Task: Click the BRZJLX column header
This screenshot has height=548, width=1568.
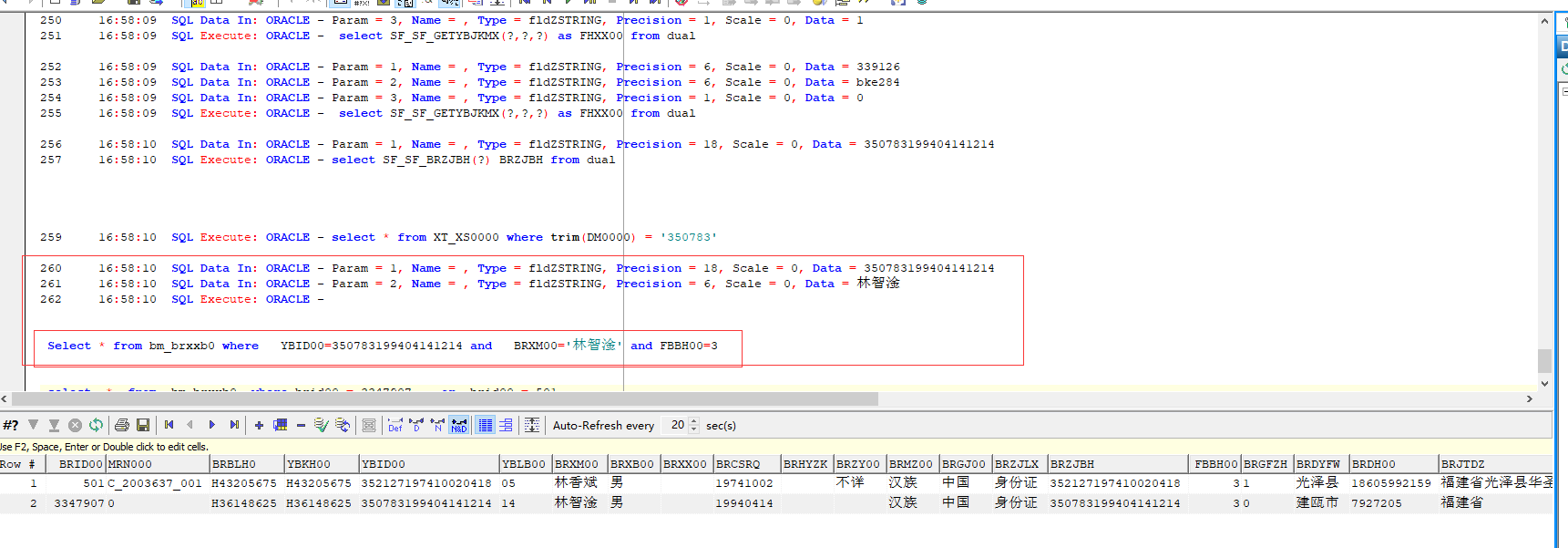Action: tap(1020, 464)
